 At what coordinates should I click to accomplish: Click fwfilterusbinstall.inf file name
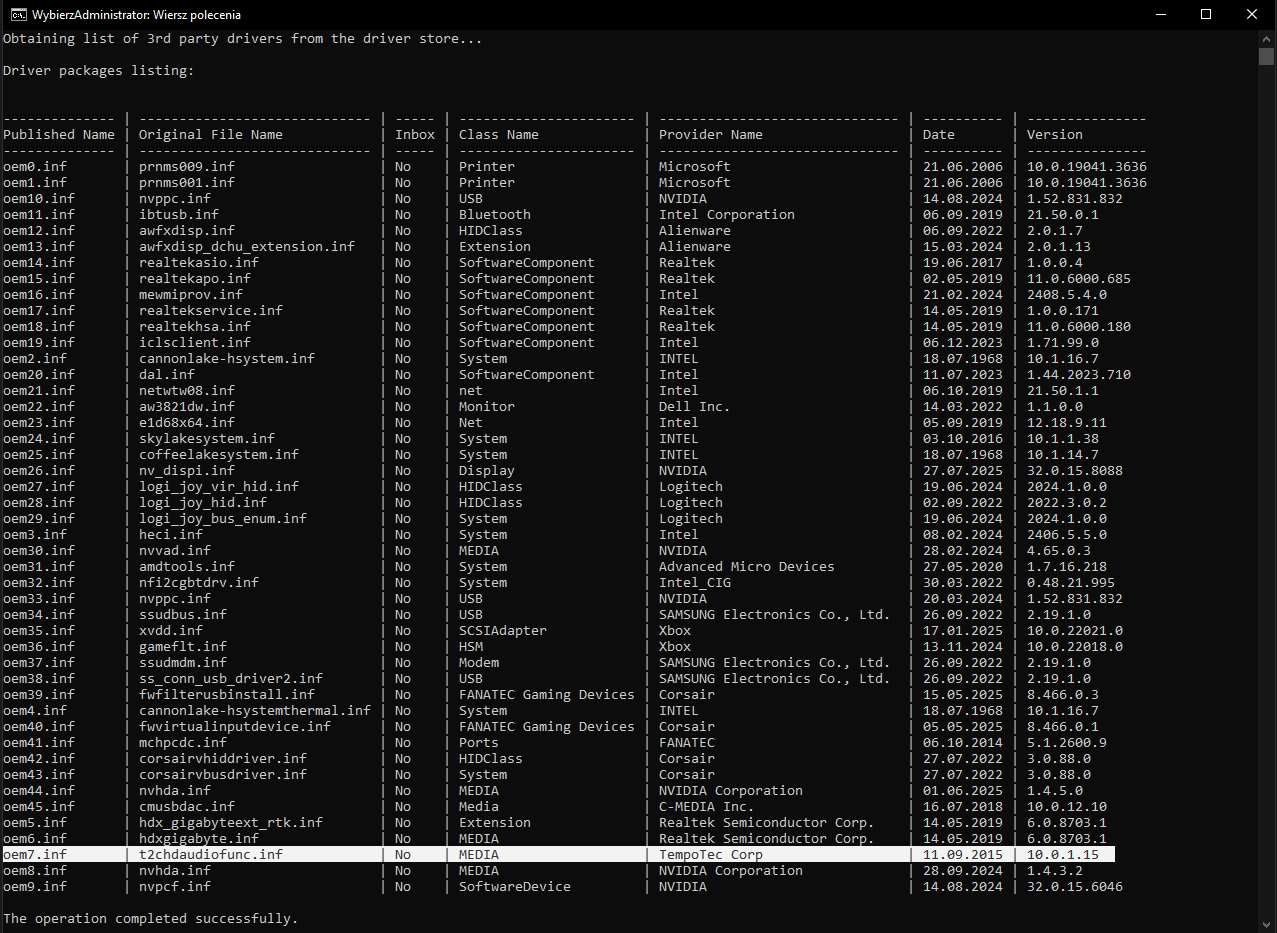(227, 695)
